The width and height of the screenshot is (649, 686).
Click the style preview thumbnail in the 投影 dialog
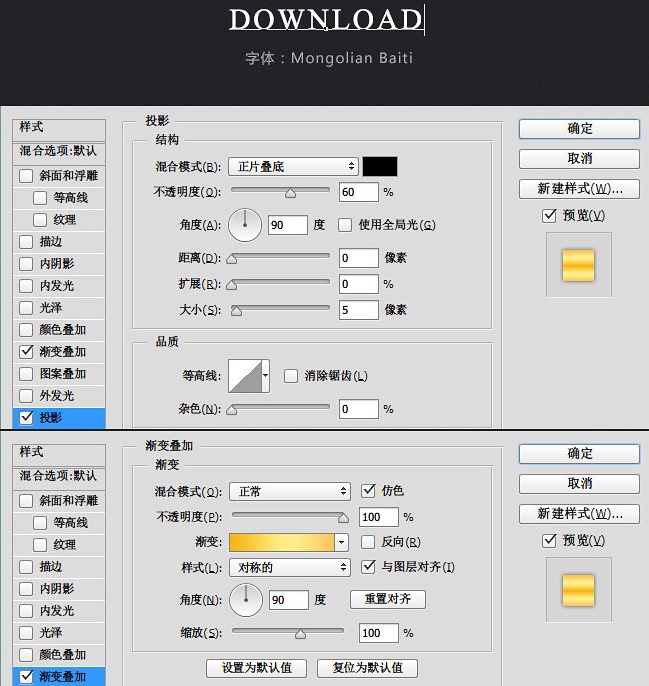578,265
